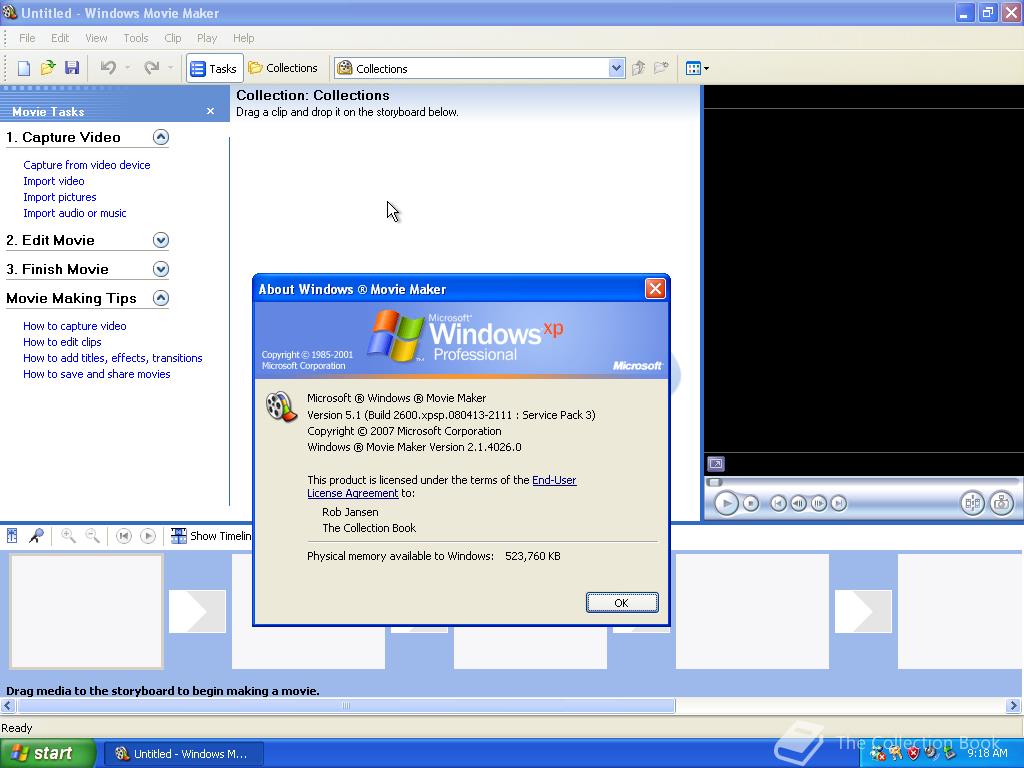Open the File menu

coord(27,38)
